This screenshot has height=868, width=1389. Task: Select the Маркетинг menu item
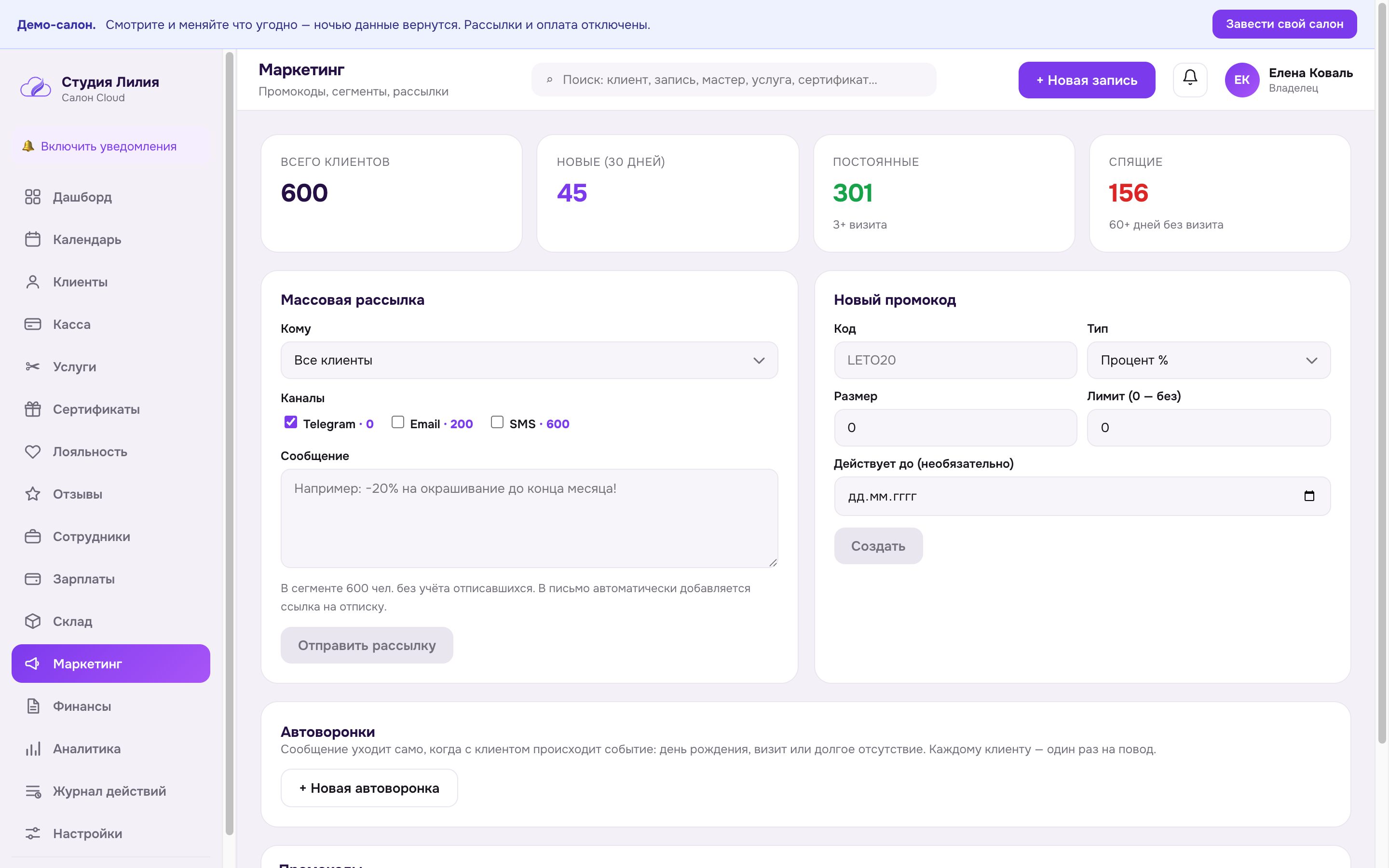111,664
